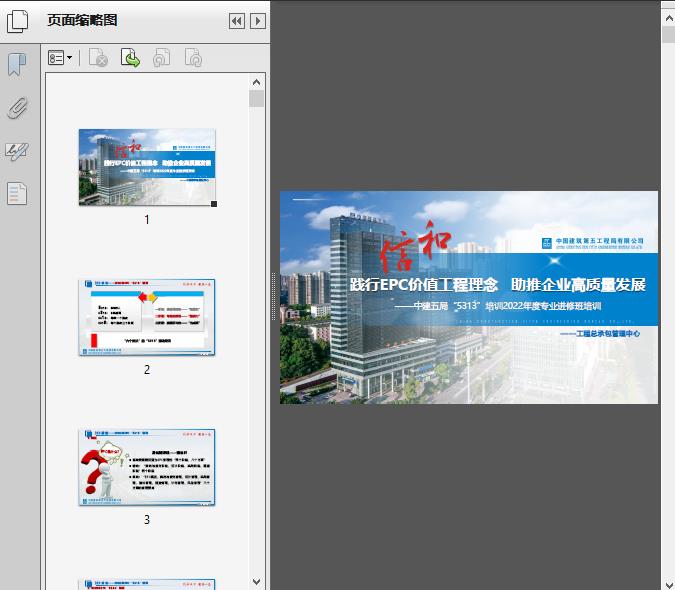Click the resize handle on page 1 thumbnail
The image size is (675, 590).
214,204
